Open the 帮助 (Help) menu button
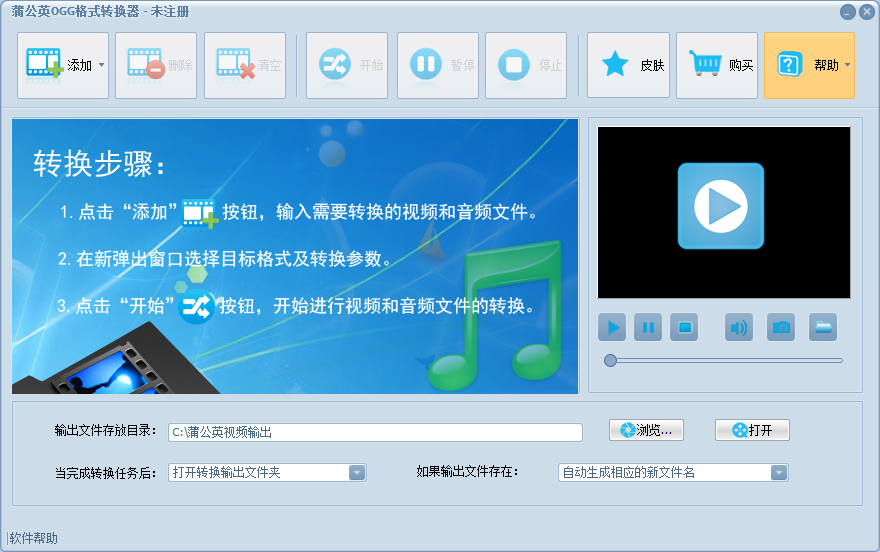This screenshot has height=552, width=880. 808,65
